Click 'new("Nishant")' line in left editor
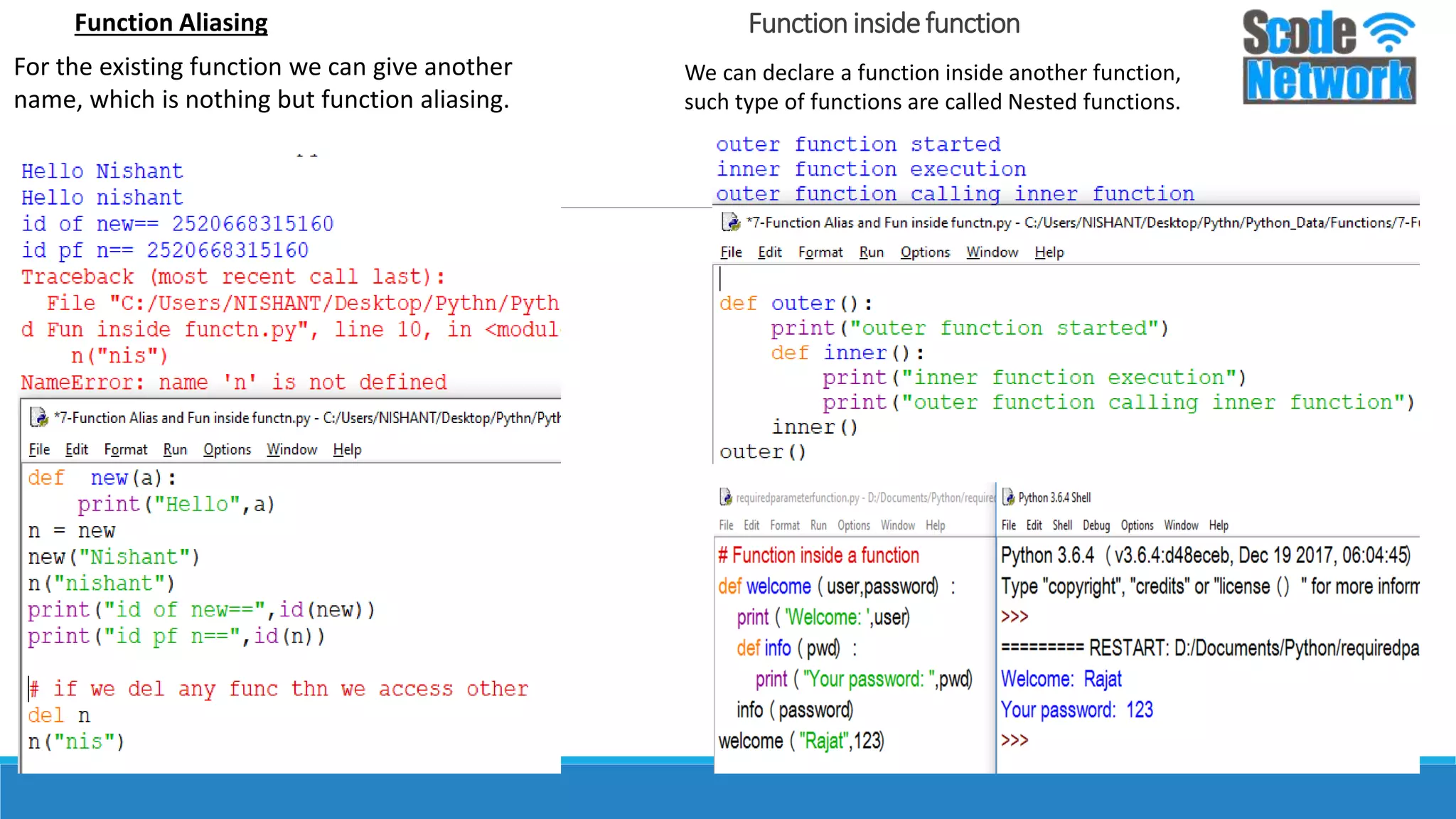This screenshot has height=819, width=1456. [x=114, y=557]
